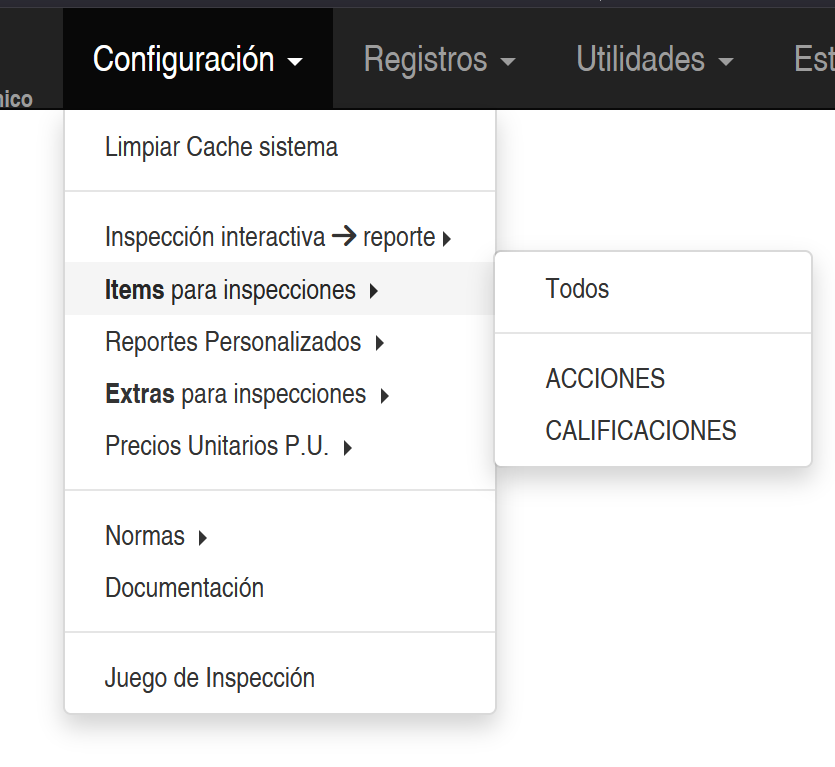
Task: Choose ACCIONES from the submenu
Action: tap(605, 379)
